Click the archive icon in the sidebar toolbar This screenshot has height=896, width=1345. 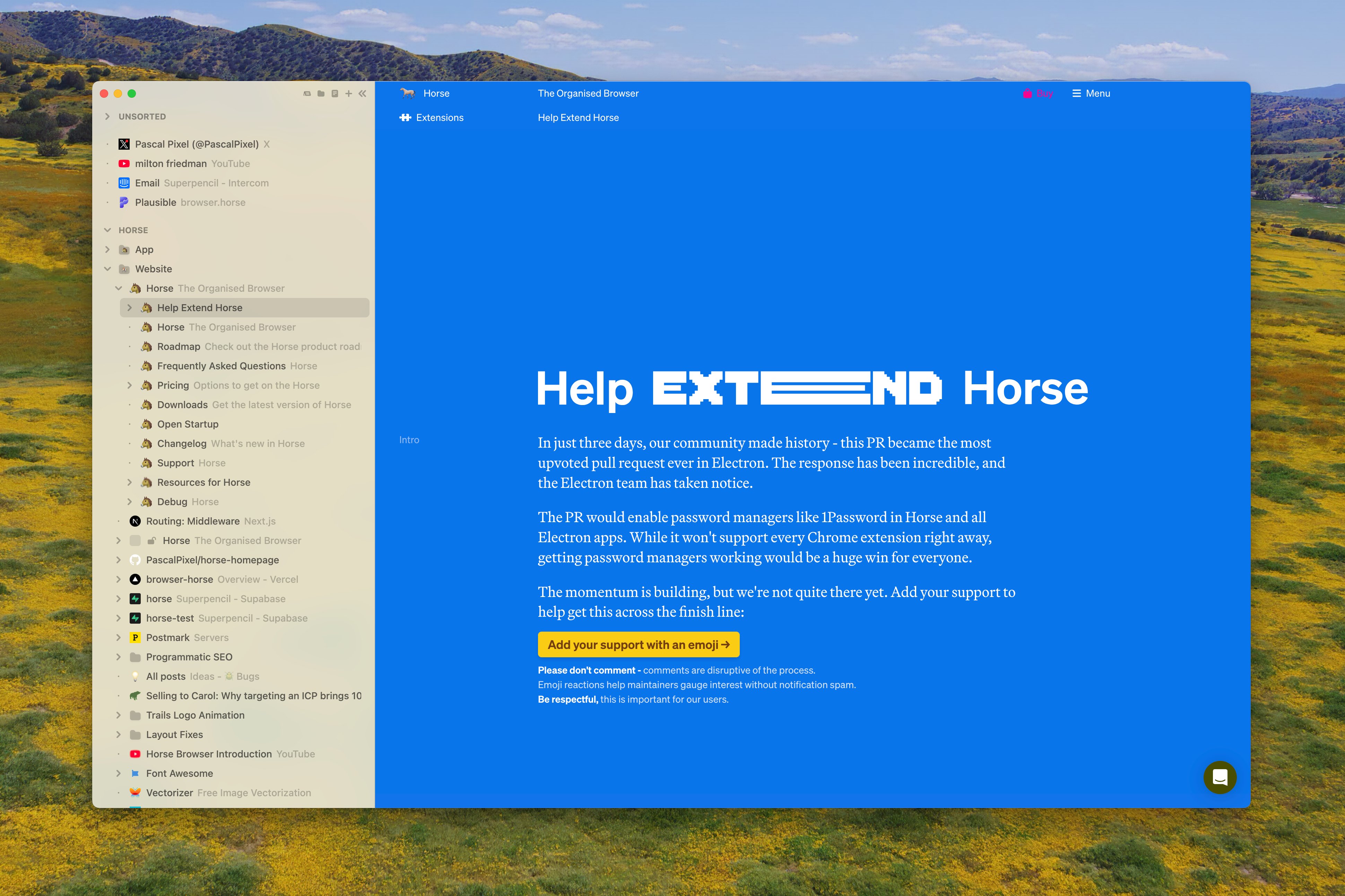pyautogui.click(x=307, y=93)
